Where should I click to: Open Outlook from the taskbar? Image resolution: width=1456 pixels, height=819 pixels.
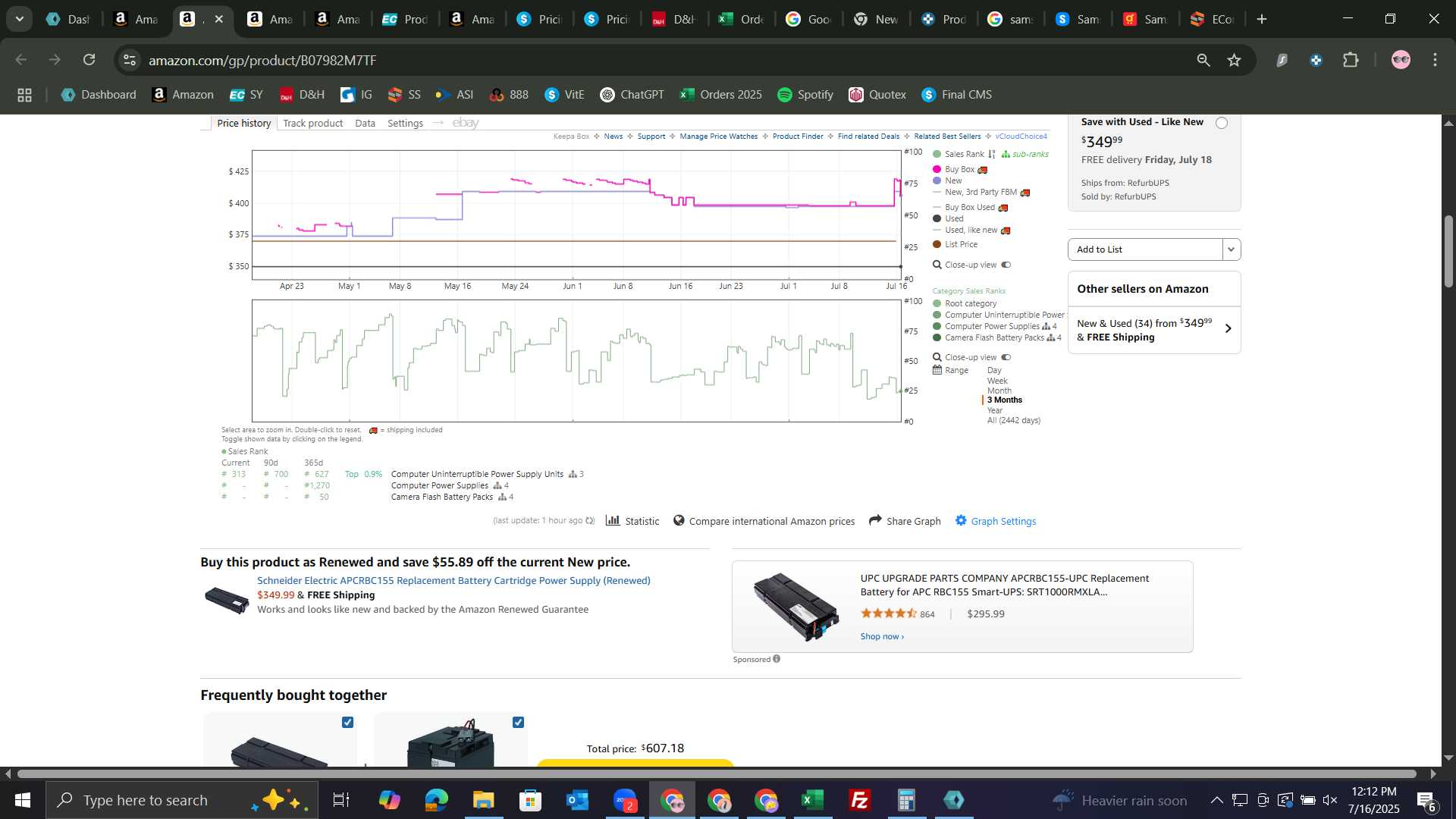pos(577,800)
